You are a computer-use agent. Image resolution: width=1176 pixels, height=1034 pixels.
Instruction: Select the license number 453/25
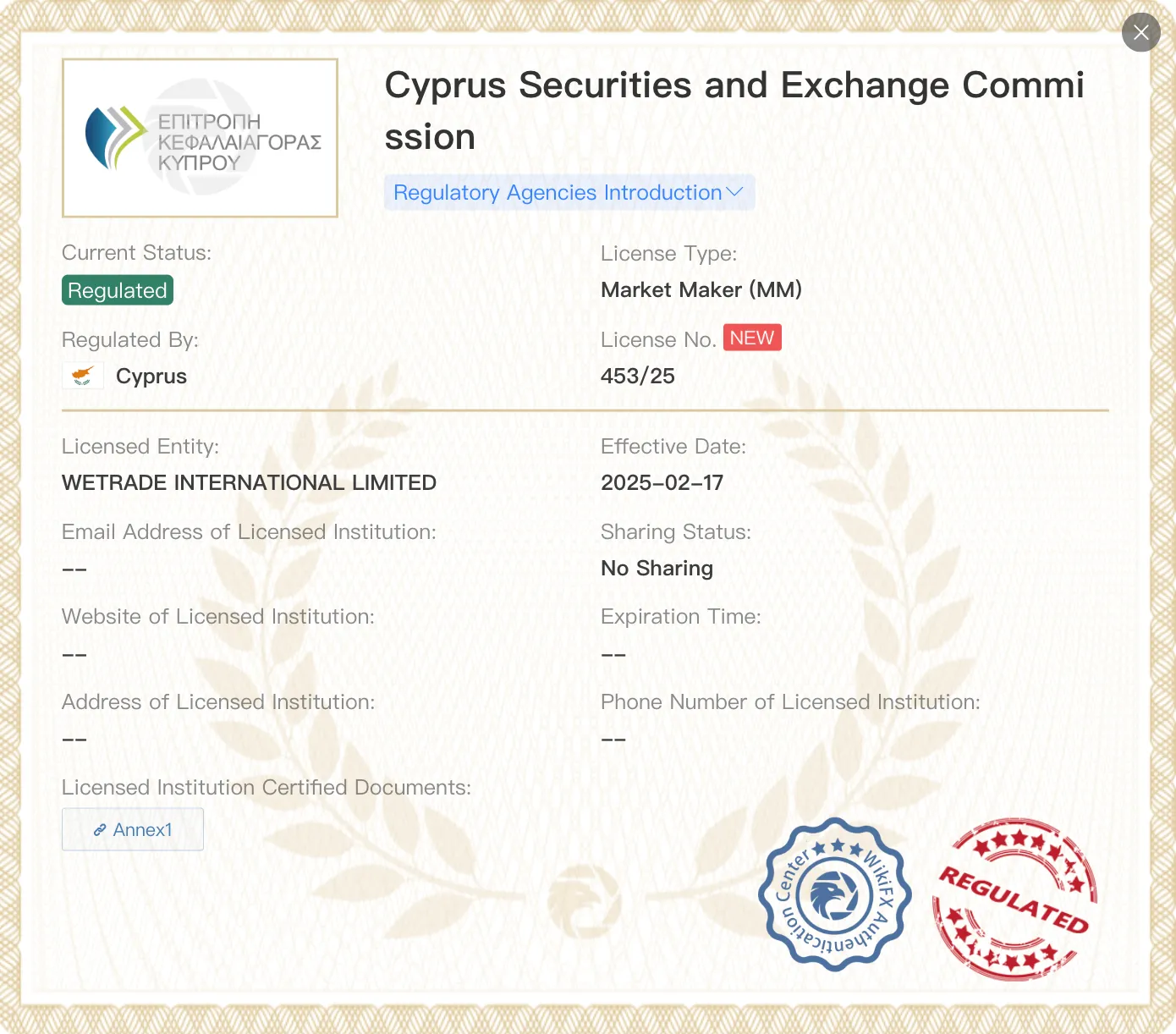click(x=638, y=376)
